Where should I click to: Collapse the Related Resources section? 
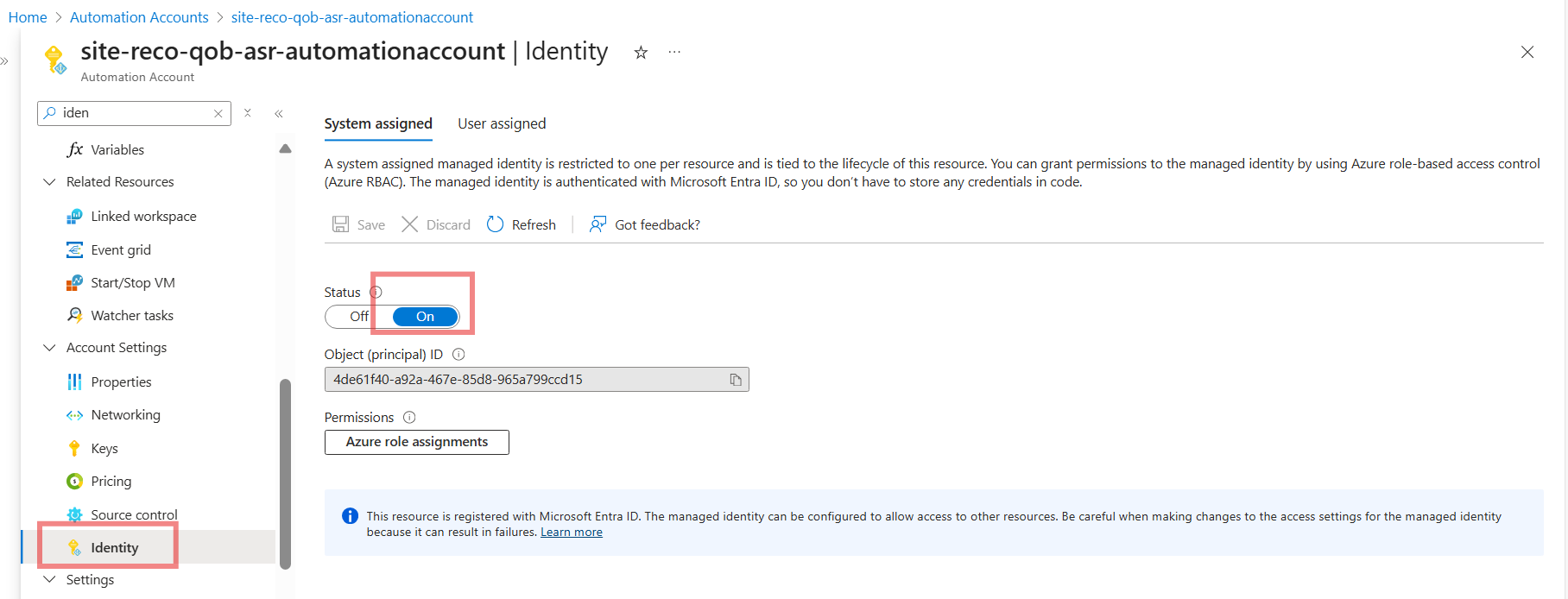[x=49, y=182]
